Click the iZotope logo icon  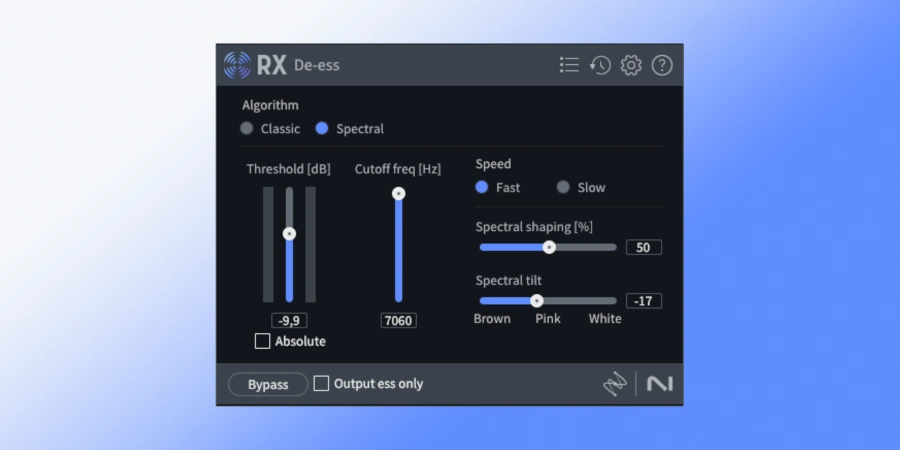click(x=614, y=384)
